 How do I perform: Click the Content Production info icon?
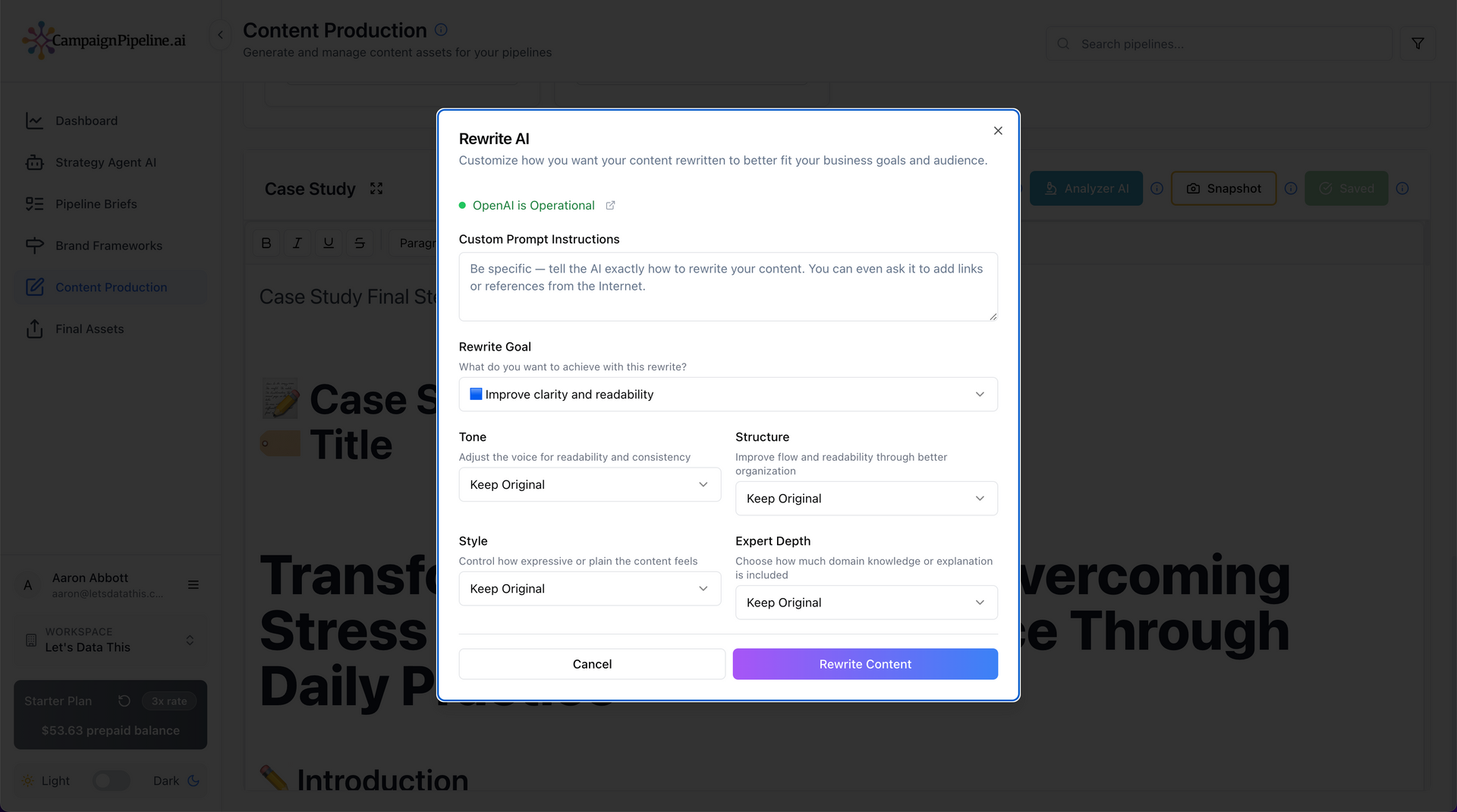click(x=441, y=30)
